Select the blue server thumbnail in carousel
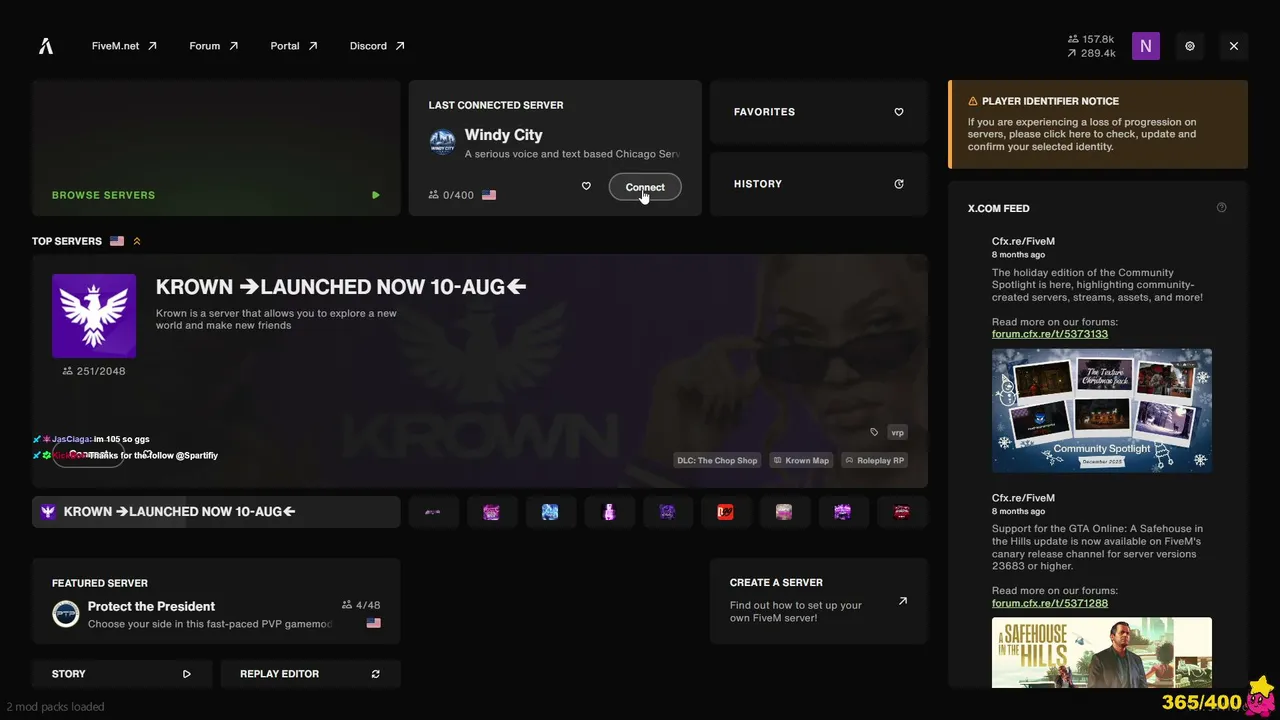The image size is (1280, 720). 550,512
